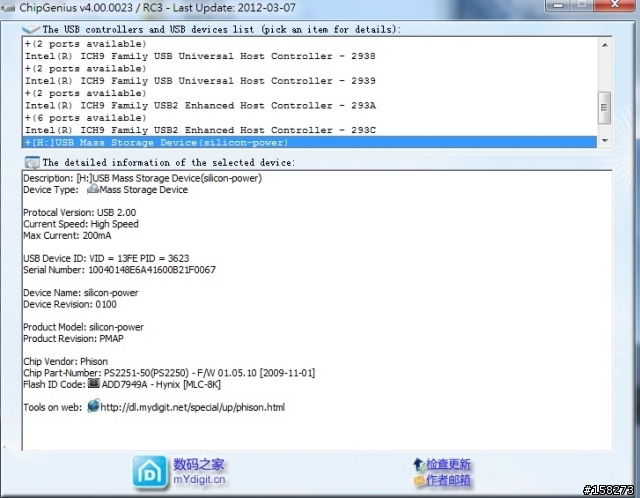Open the 作者邮箱 author email link
This screenshot has width=640, height=498.
click(x=449, y=480)
